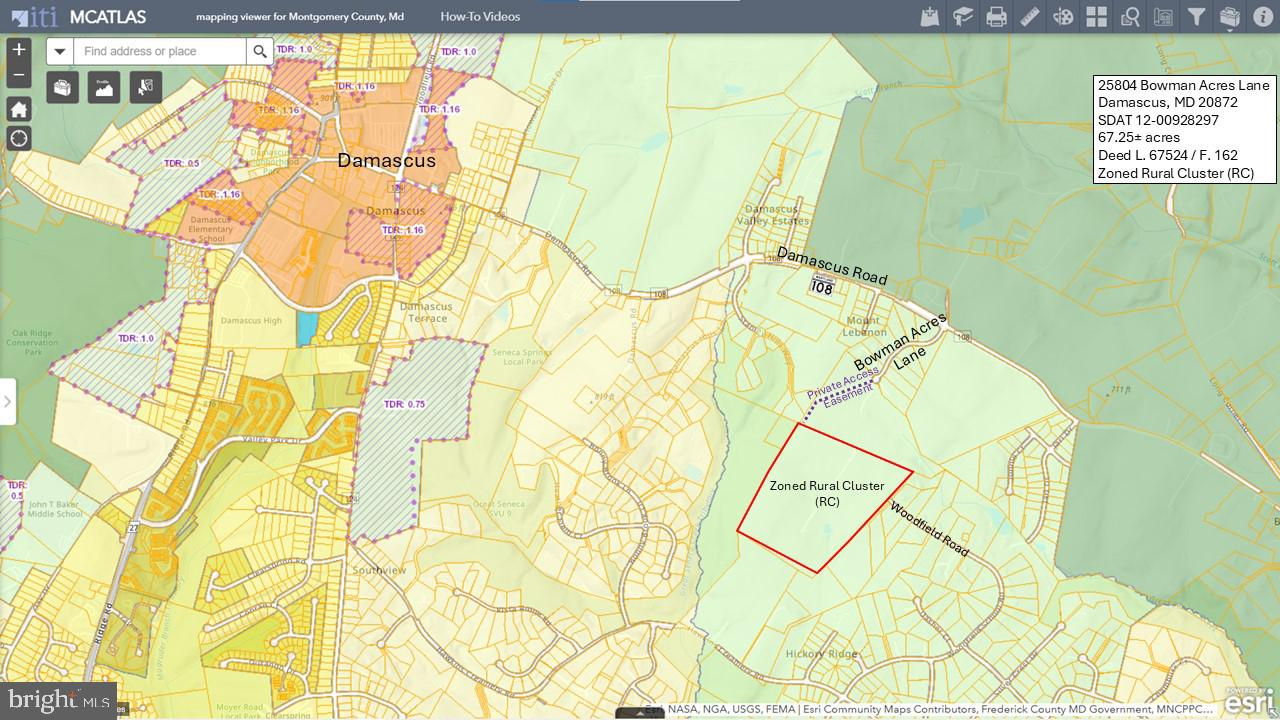Zoom in on the map
Screen dimensions: 1280x720
click(19, 49)
